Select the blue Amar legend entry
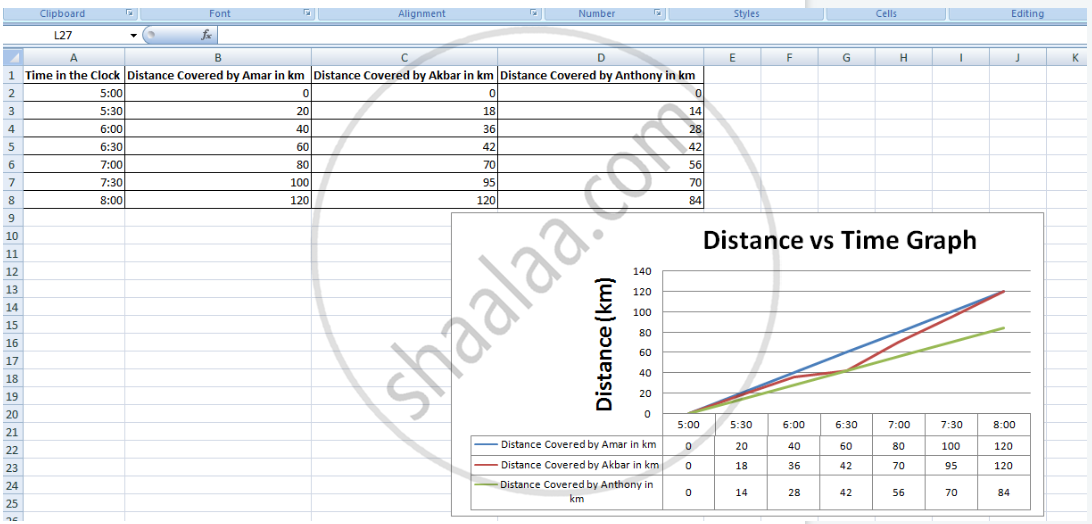The width and height of the screenshot is (1092, 524). 566,444
